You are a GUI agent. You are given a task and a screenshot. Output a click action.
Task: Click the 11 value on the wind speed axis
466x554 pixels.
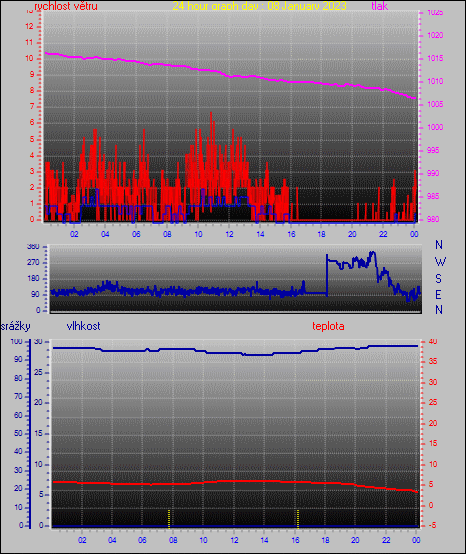[x=29, y=42]
